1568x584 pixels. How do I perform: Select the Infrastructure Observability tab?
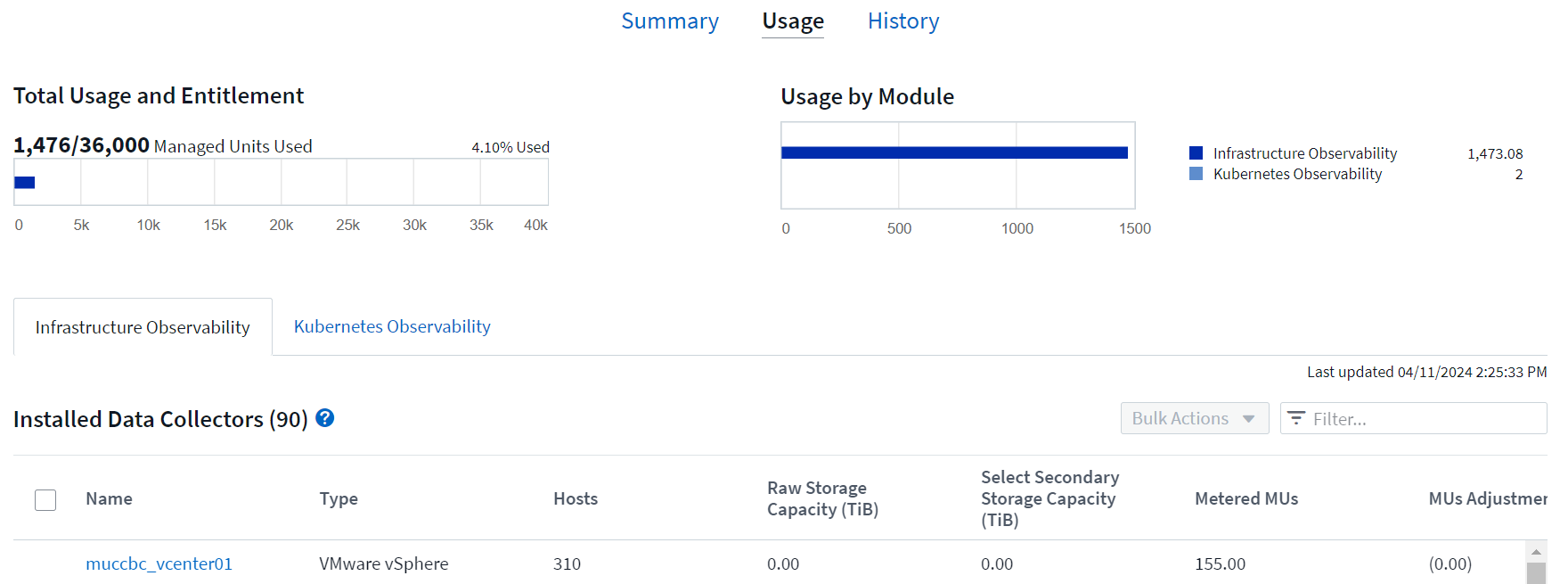143,327
